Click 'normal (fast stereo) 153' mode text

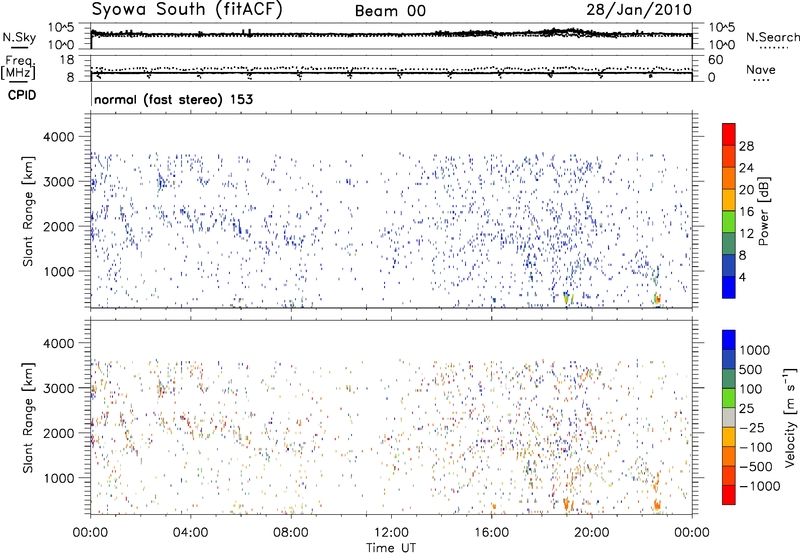173,99
